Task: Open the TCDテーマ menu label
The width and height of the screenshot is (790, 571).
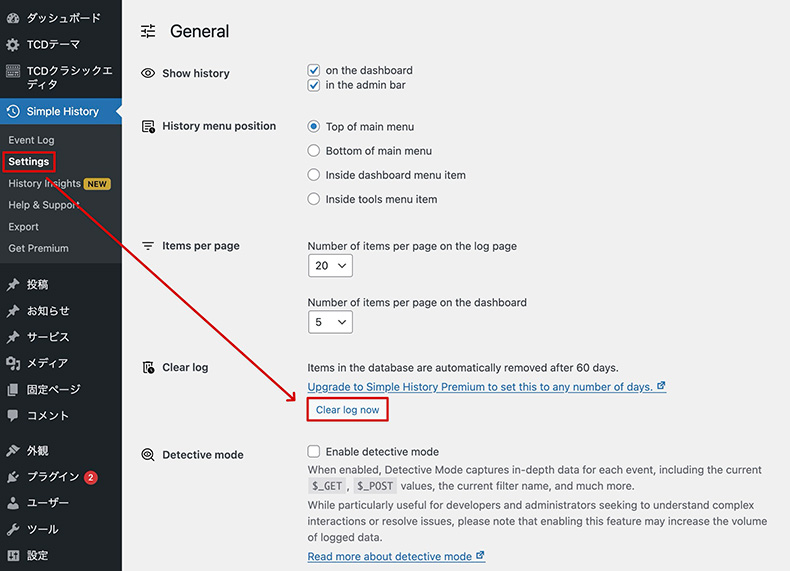Action: coord(53,44)
